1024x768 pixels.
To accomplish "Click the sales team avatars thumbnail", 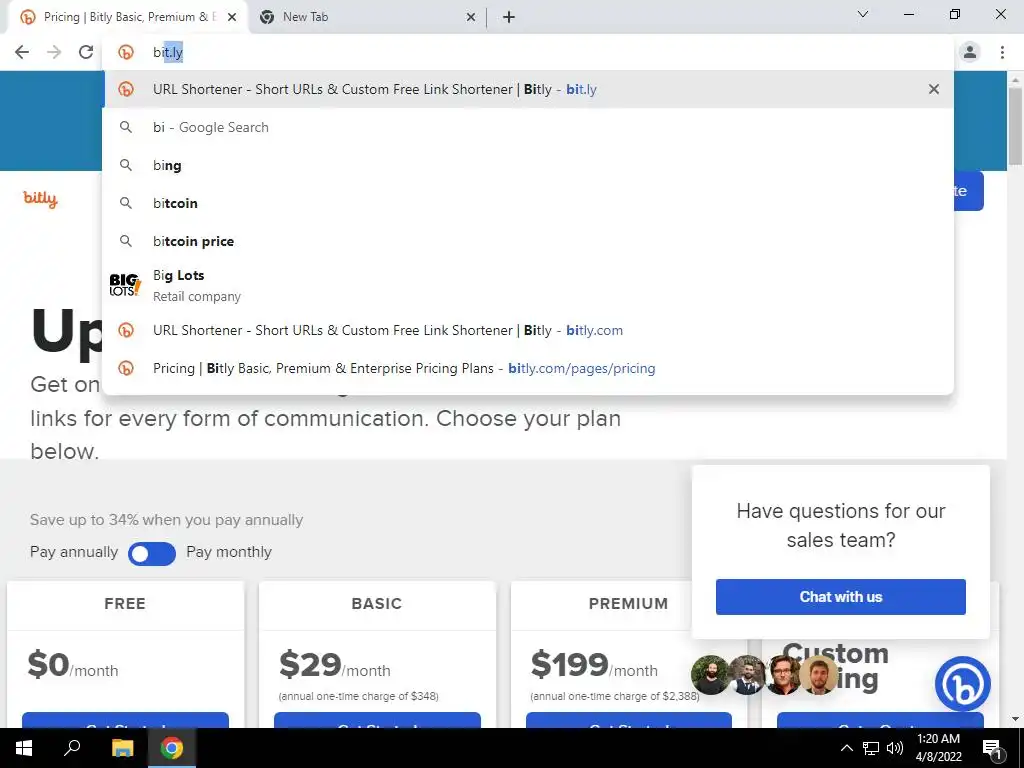I will pos(764,675).
